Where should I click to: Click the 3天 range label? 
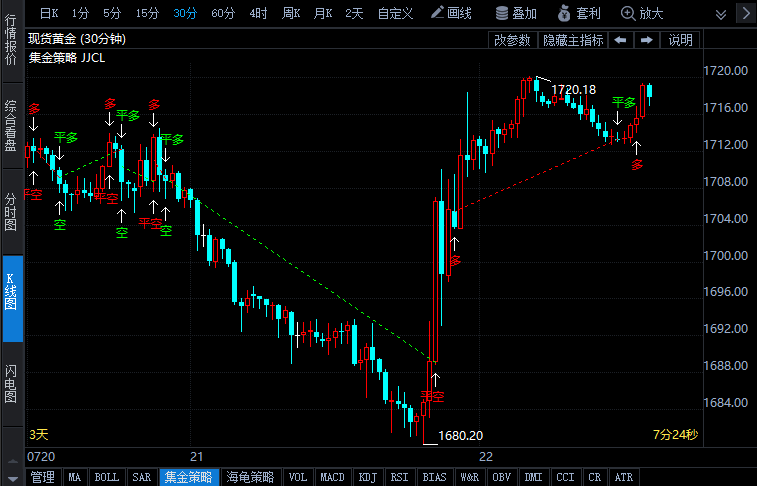pos(39,434)
